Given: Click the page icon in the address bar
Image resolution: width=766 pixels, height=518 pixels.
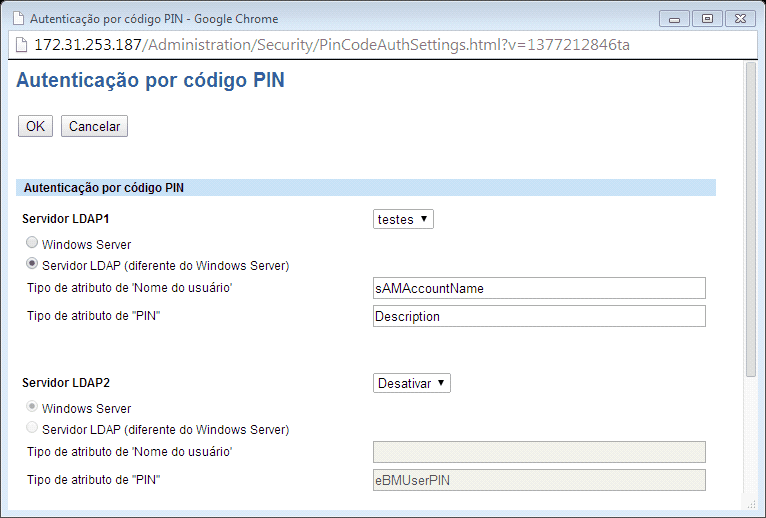Looking at the screenshot, I should 21,46.
